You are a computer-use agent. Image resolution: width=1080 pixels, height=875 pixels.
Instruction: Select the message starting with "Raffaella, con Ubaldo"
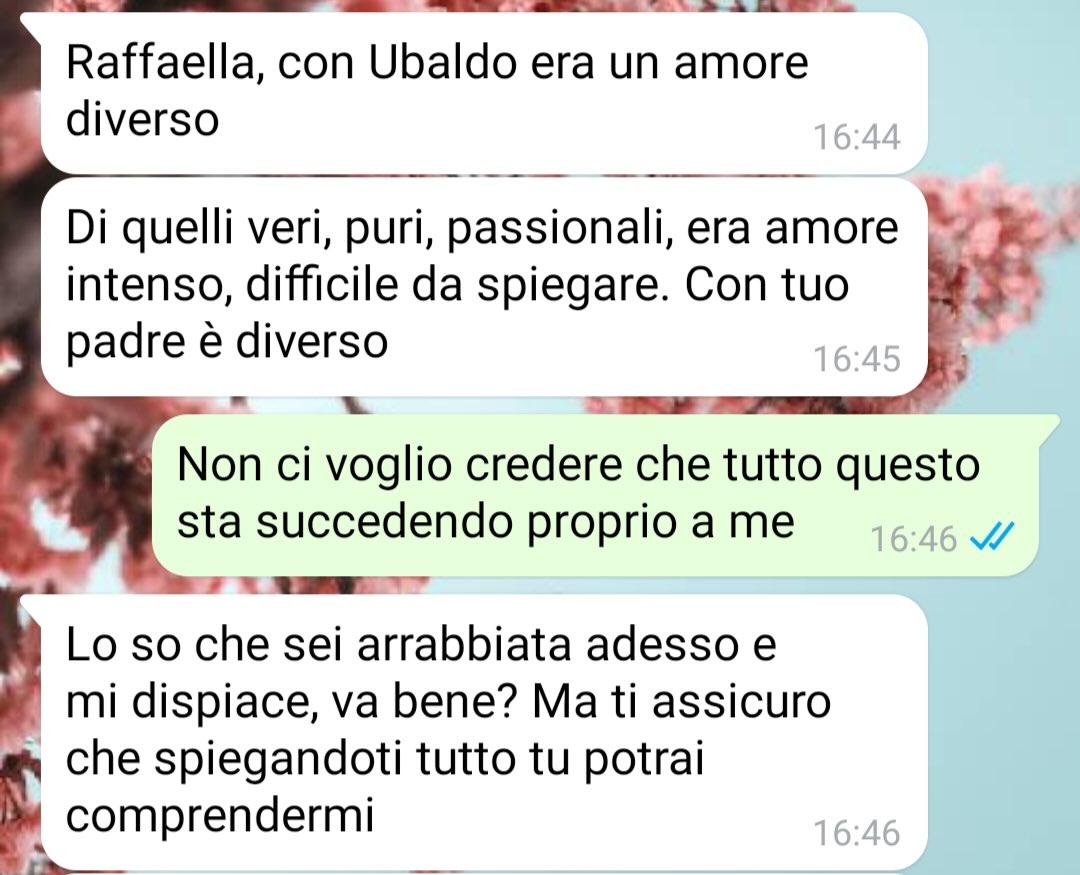(x=484, y=93)
